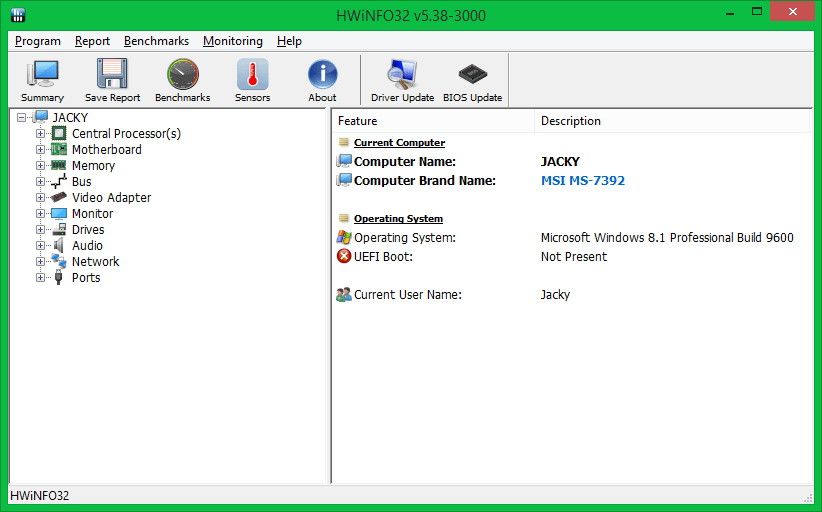The image size is (822, 512).
Task: Open the Help menu
Action: click(289, 41)
